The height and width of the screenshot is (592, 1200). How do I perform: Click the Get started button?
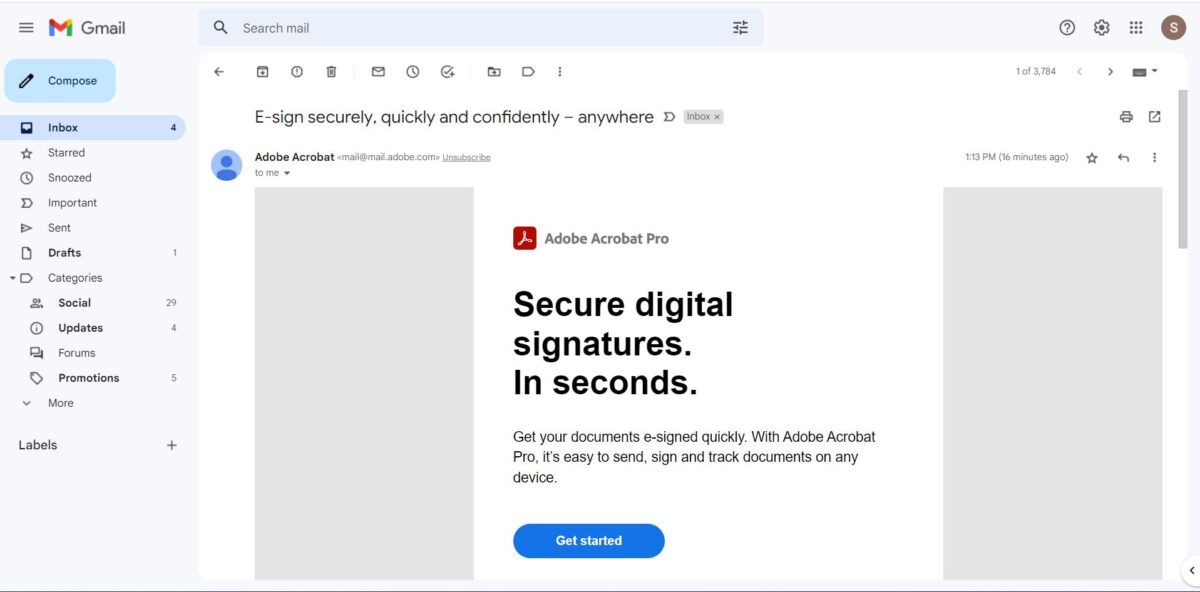pos(589,541)
